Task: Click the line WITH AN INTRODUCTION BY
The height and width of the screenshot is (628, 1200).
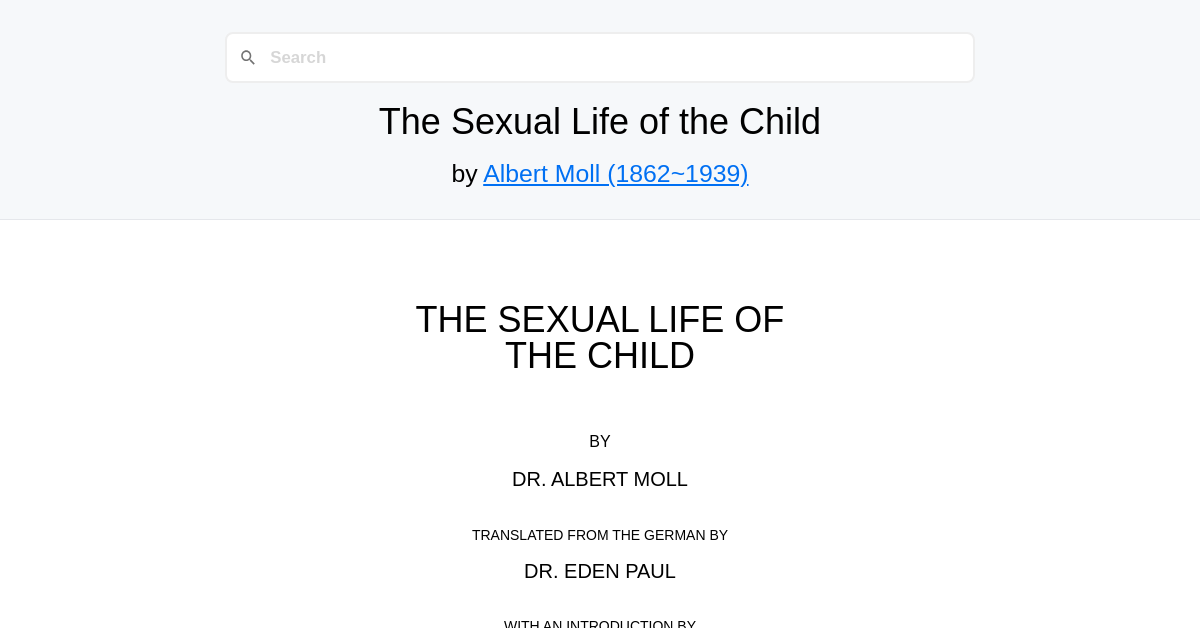Action: pyautogui.click(x=600, y=623)
